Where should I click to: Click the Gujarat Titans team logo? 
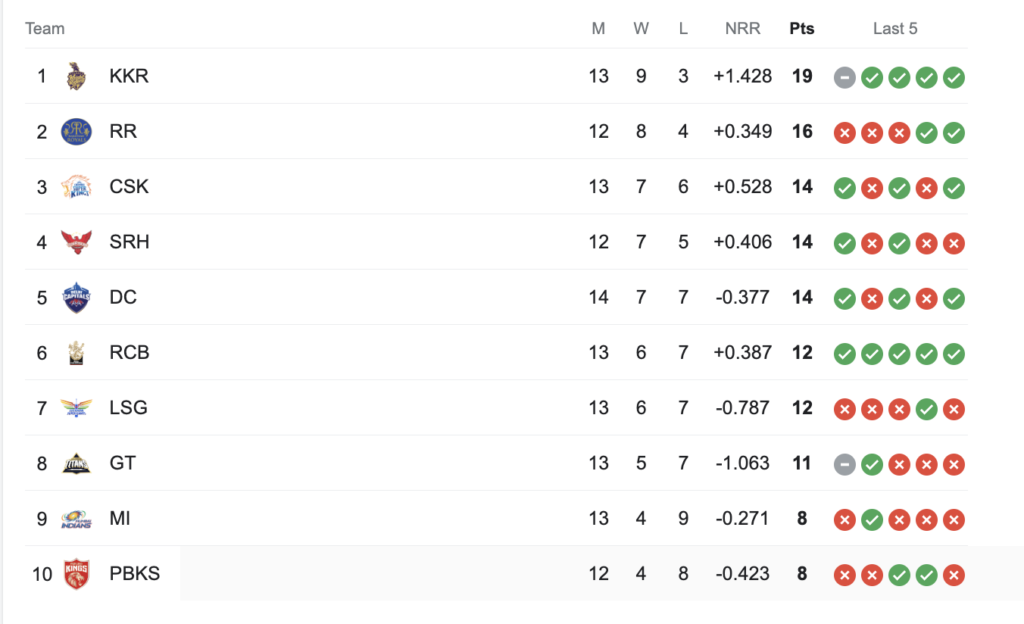point(76,463)
